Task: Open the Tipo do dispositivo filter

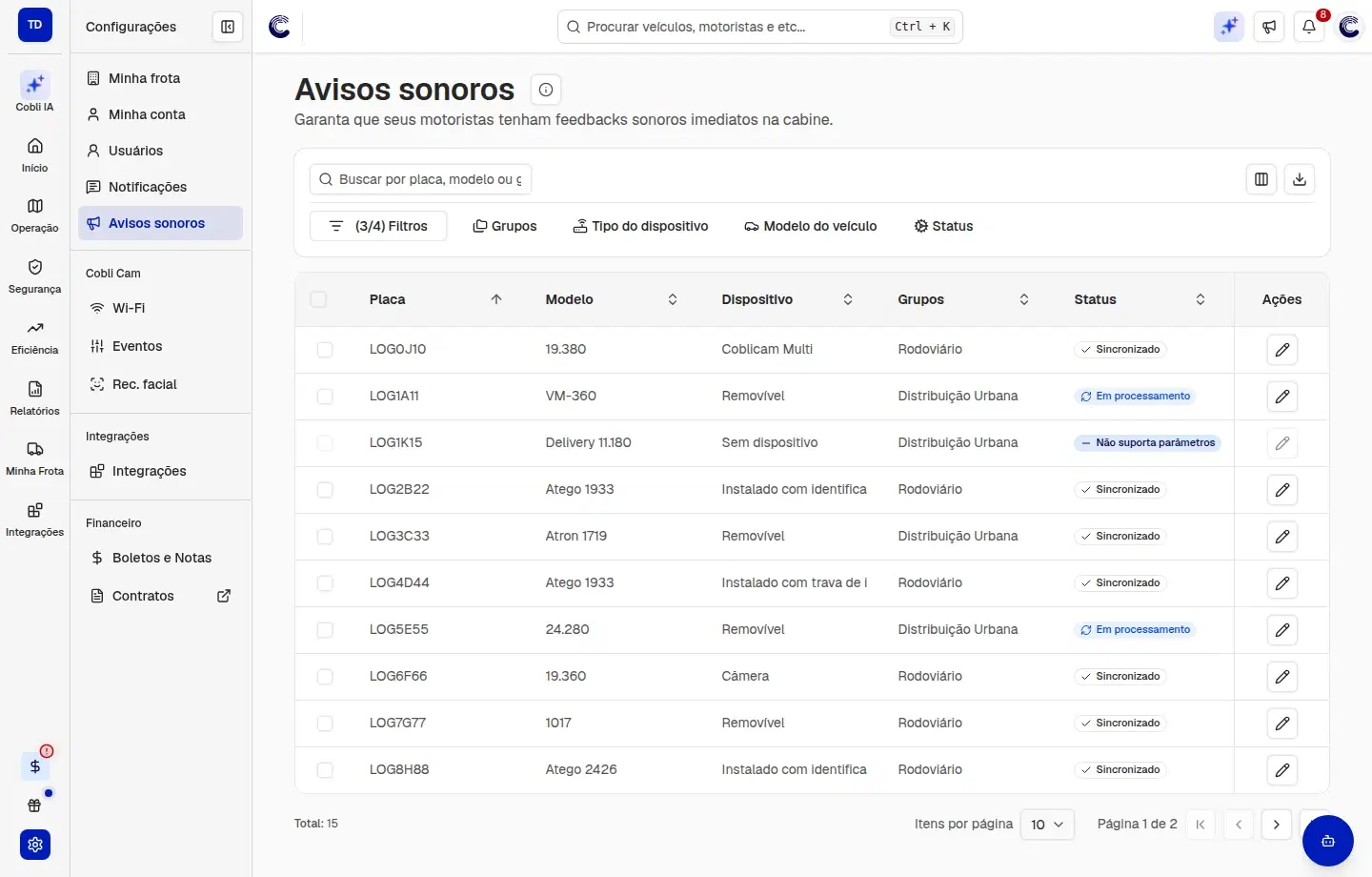Action: point(640,226)
